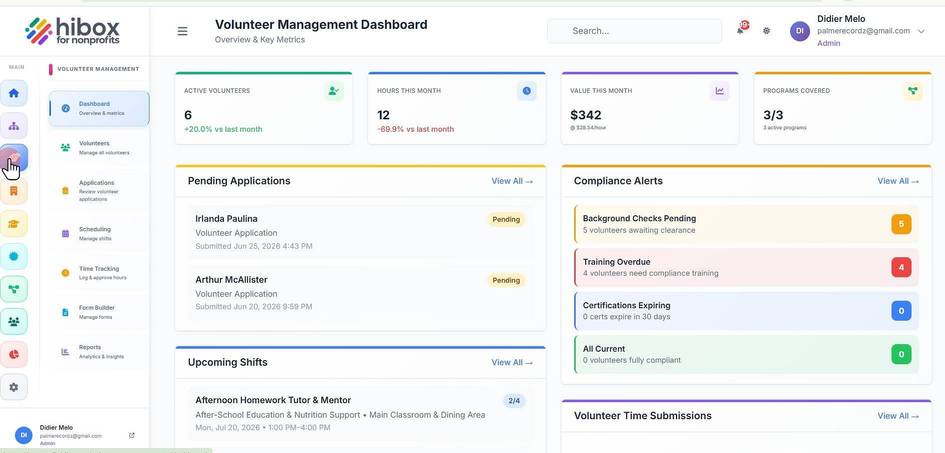Image resolution: width=945 pixels, height=453 pixels.
Task: Toggle the hamburger menu icon
Action: (x=182, y=31)
